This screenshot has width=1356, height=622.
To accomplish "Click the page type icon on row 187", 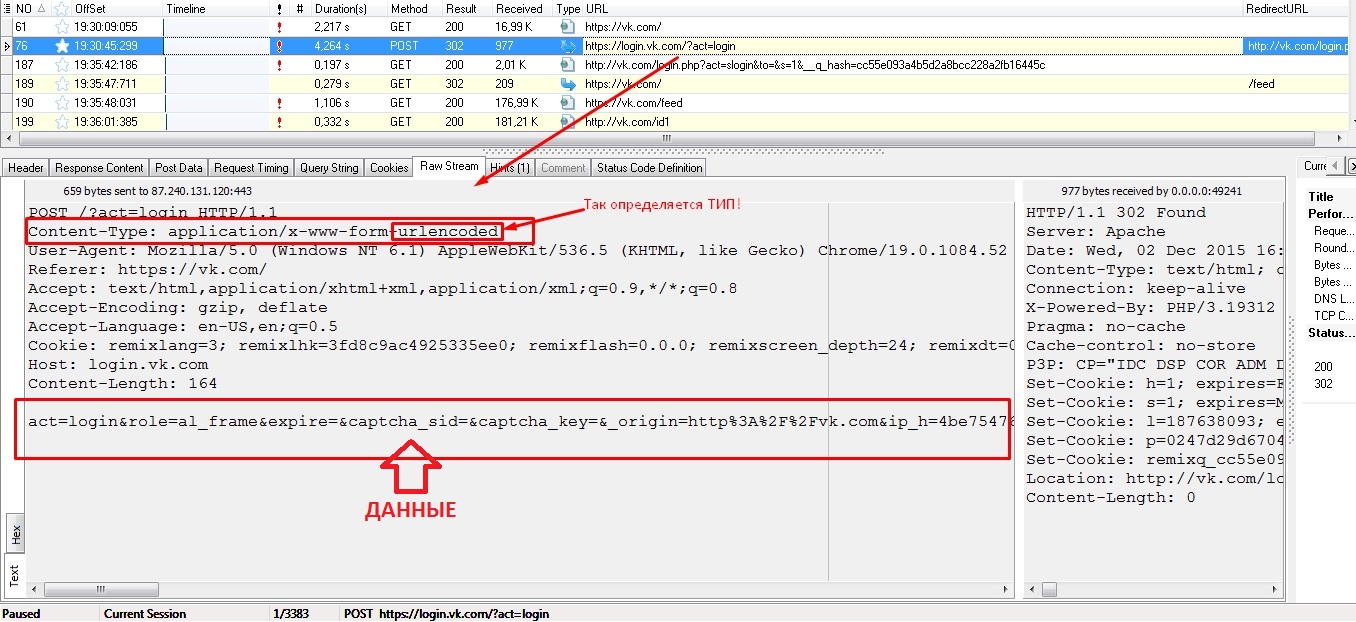I will click(568, 65).
